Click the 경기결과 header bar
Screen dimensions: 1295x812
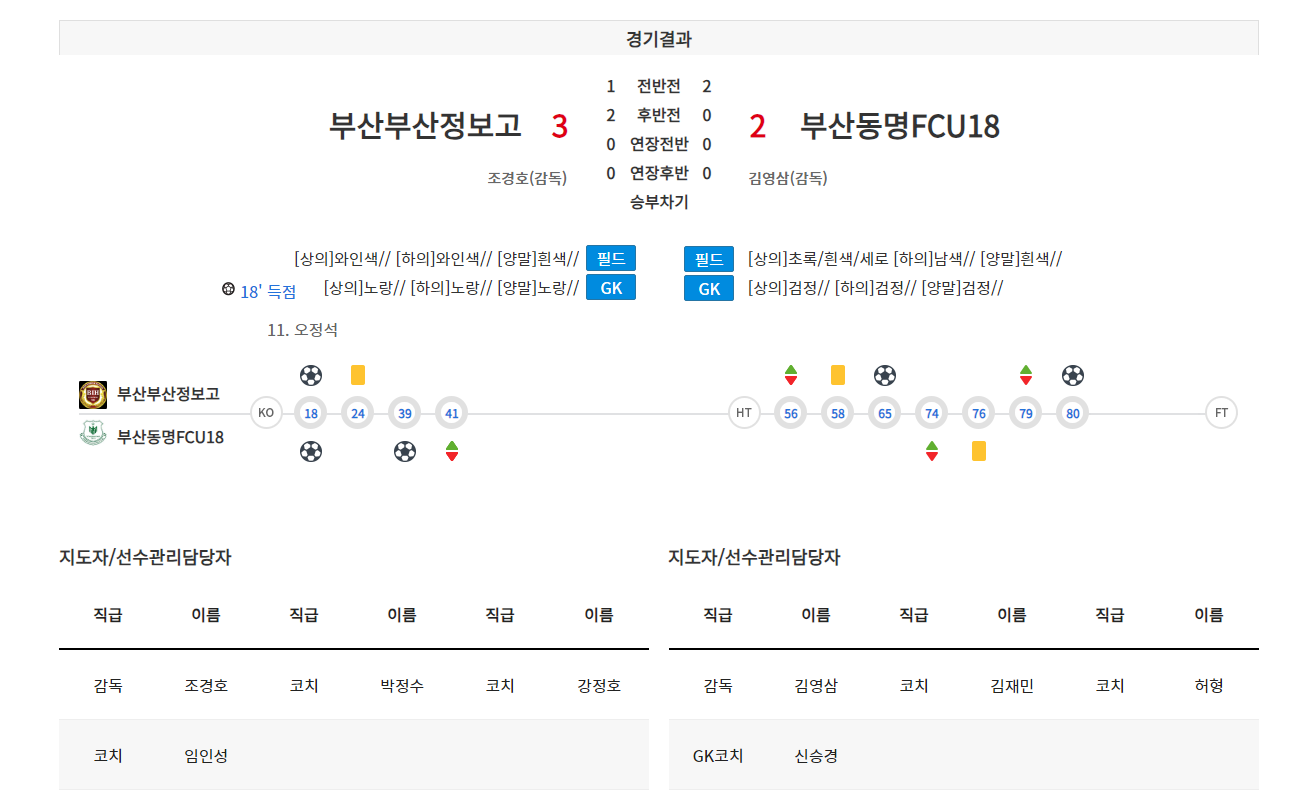click(x=659, y=39)
